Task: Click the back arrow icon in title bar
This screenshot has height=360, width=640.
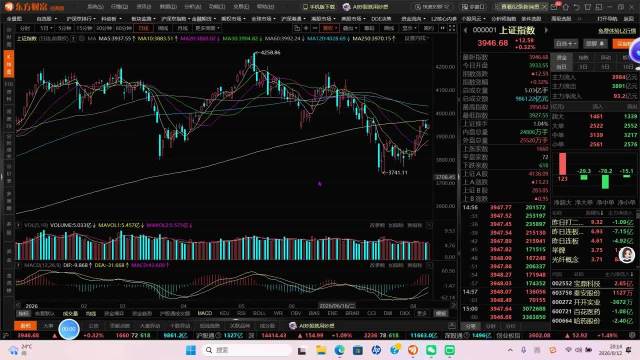Action: (x=576, y=7)
